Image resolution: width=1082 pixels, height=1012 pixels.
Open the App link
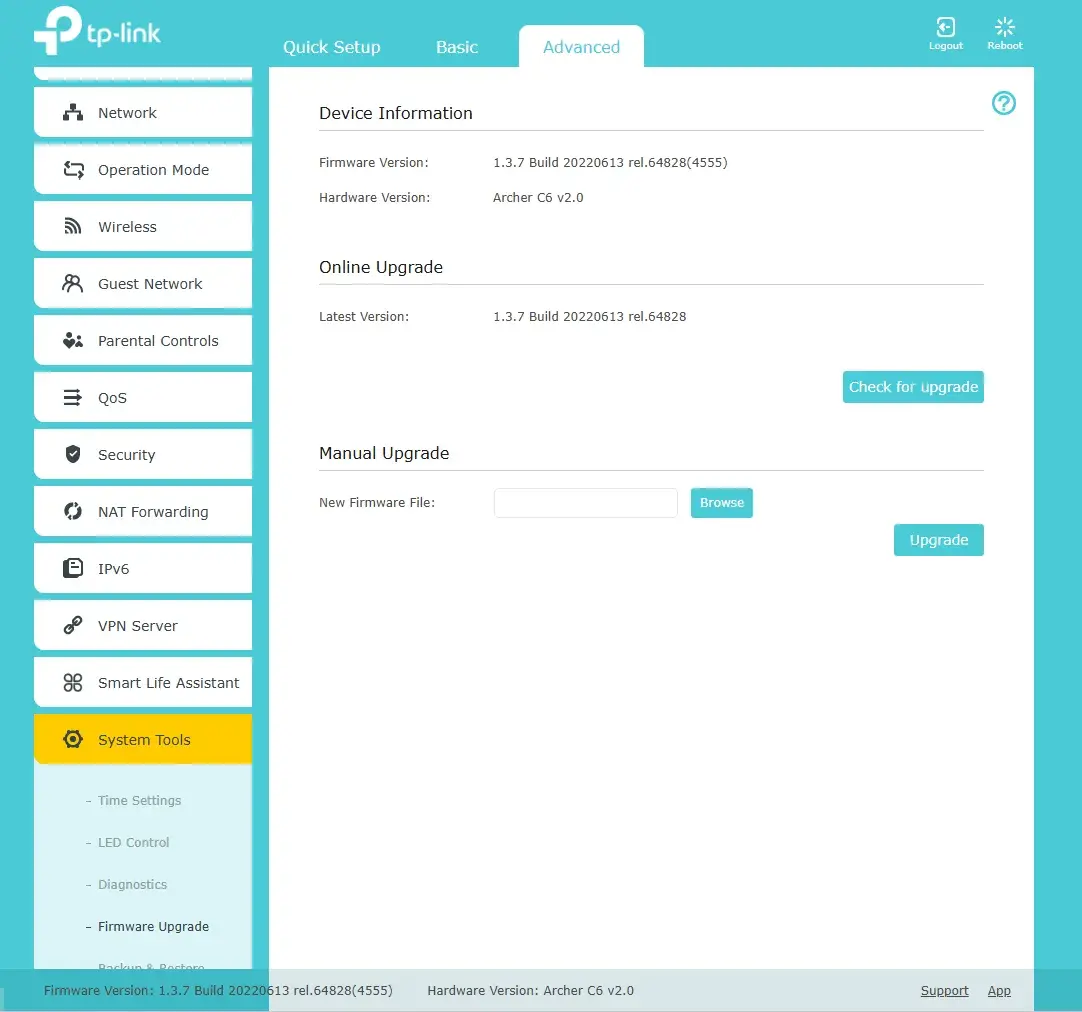[x=999, y=991]
